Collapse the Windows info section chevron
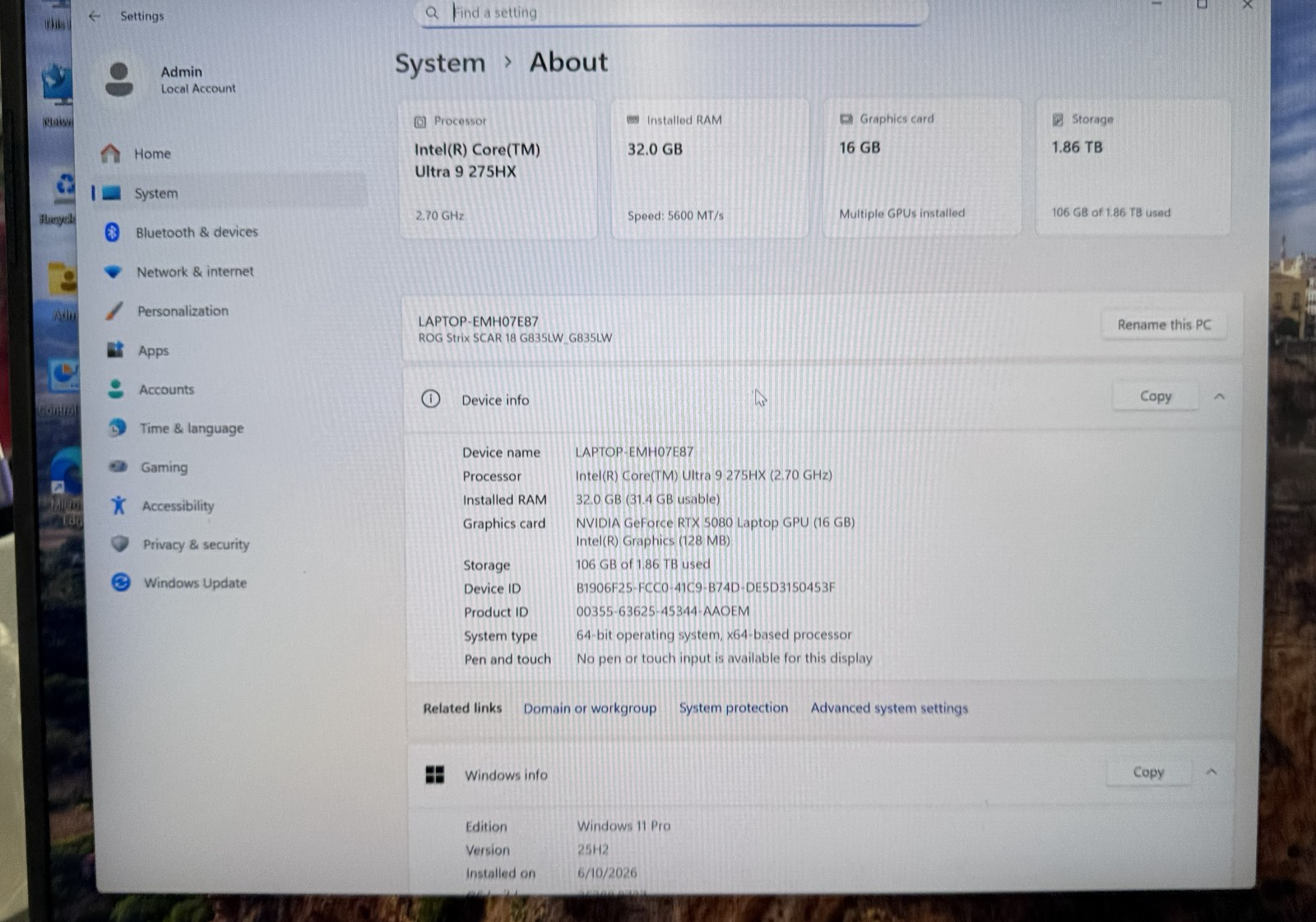Image resolution: width=1316 pixels, height=922 pixels. point(1212,771)
